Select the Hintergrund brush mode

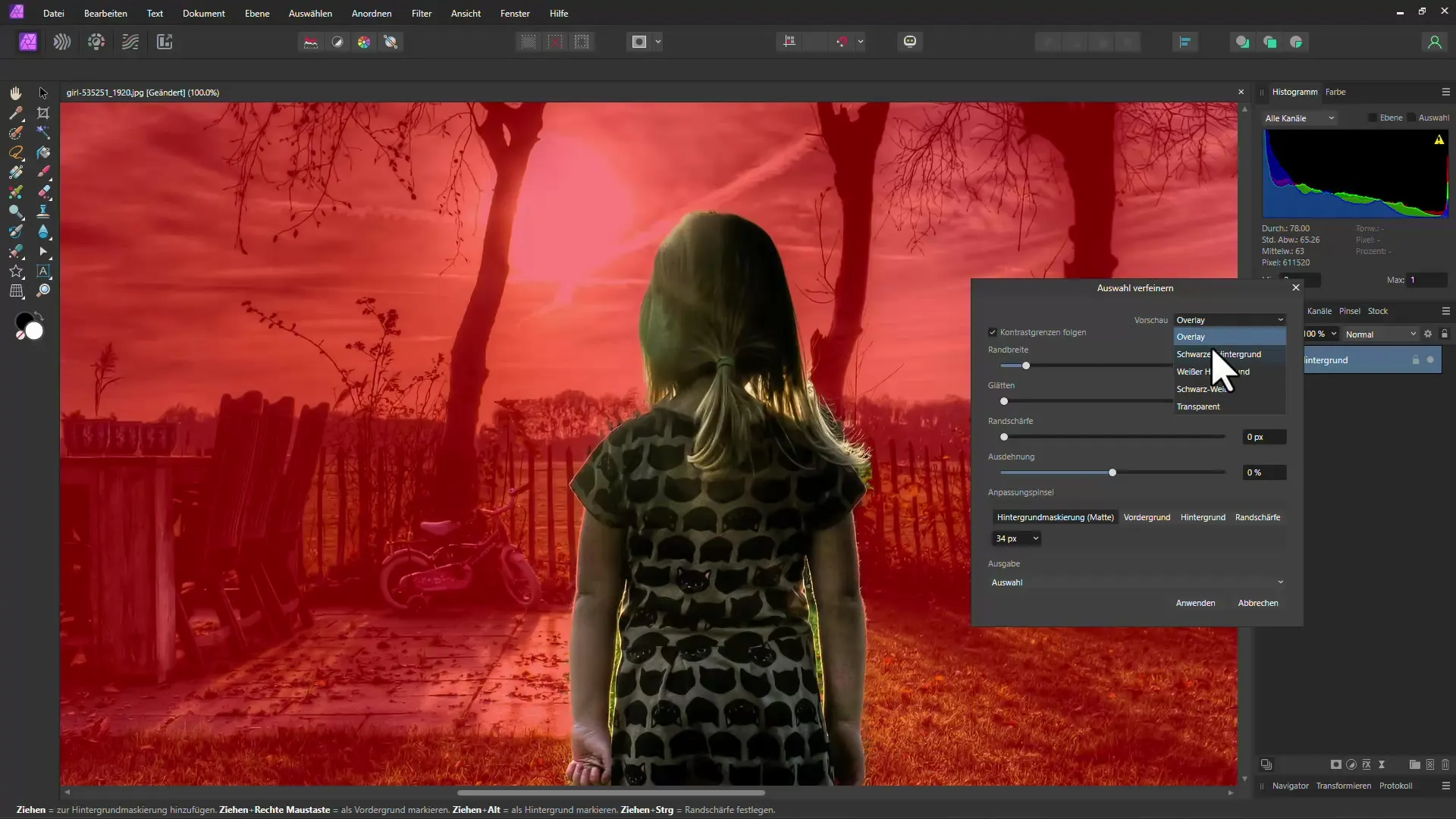[1203, 517]
